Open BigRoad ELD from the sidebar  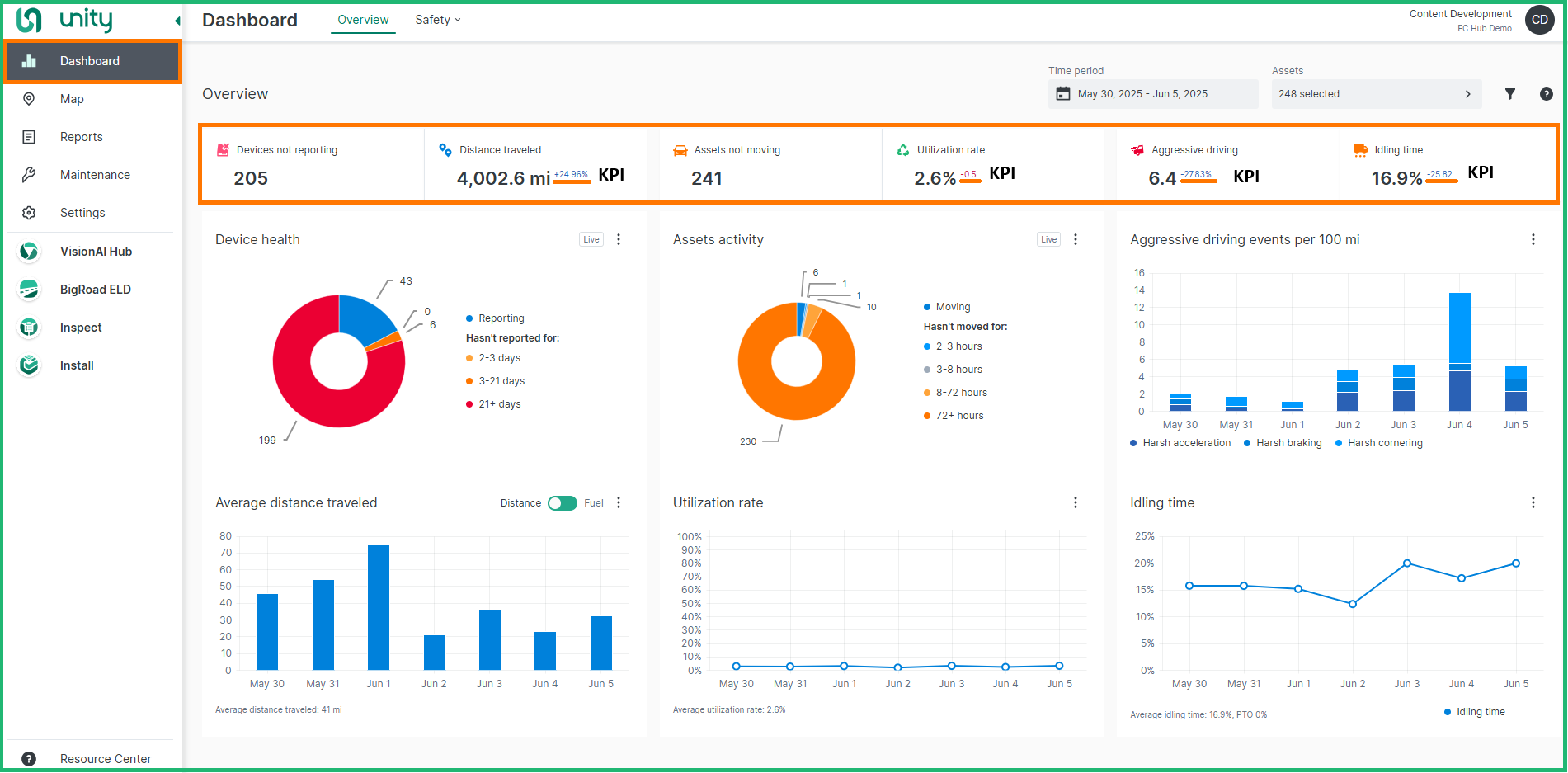(95, 289)
